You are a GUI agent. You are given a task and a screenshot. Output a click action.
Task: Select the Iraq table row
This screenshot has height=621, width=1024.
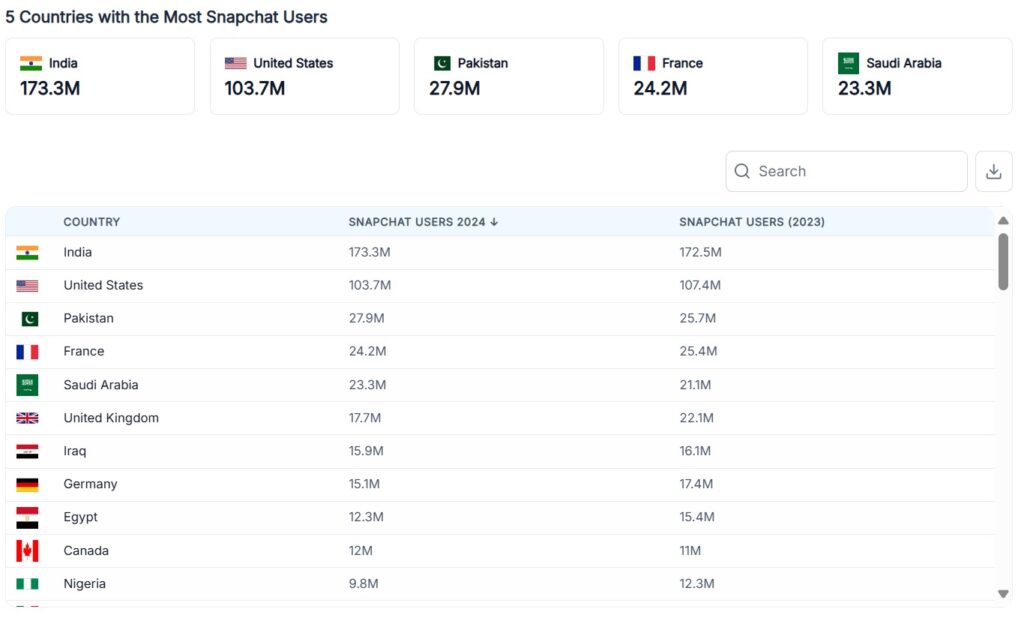point(500,451)
